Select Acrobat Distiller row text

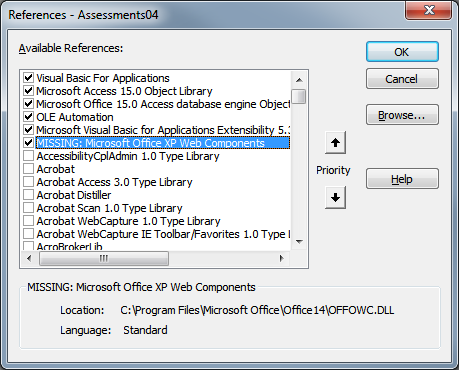(74, 195)
